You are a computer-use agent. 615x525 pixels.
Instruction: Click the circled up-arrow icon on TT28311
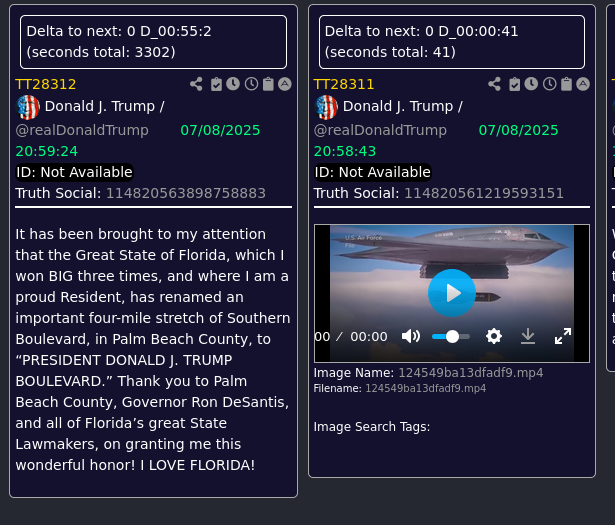coord(583,84)
